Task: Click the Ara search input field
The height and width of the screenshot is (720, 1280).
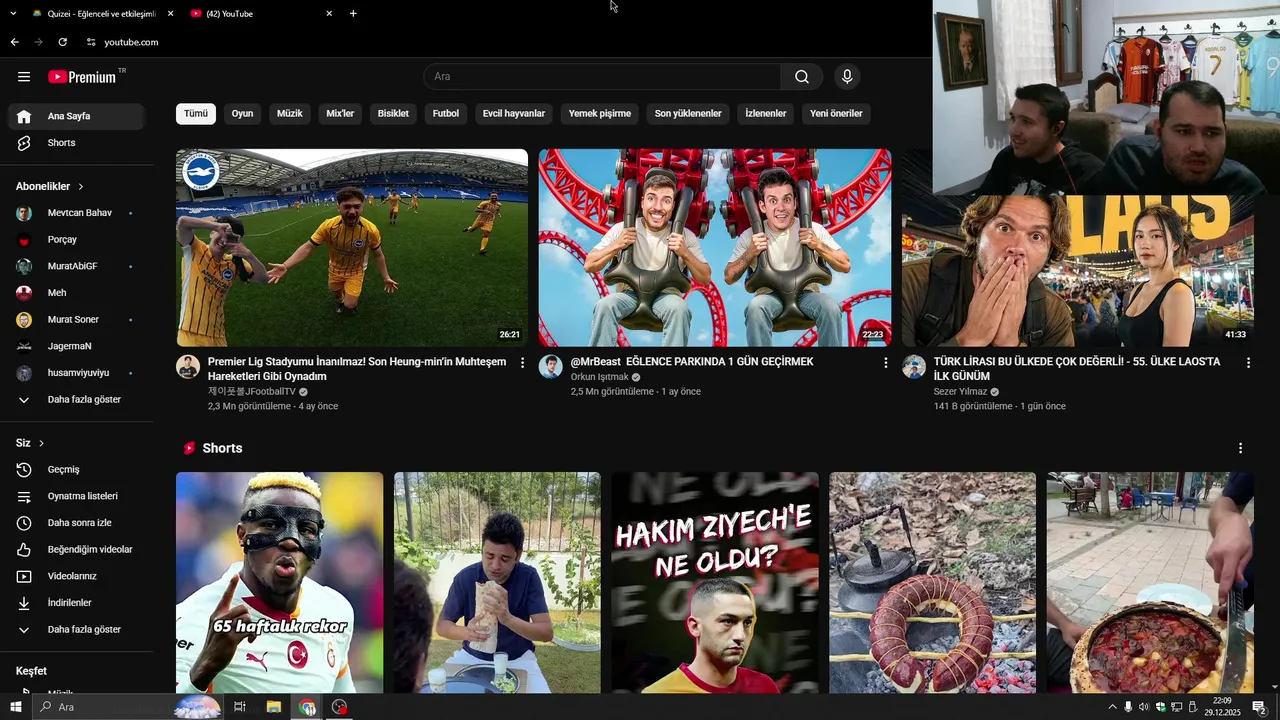Action: (x=602, y=77)
